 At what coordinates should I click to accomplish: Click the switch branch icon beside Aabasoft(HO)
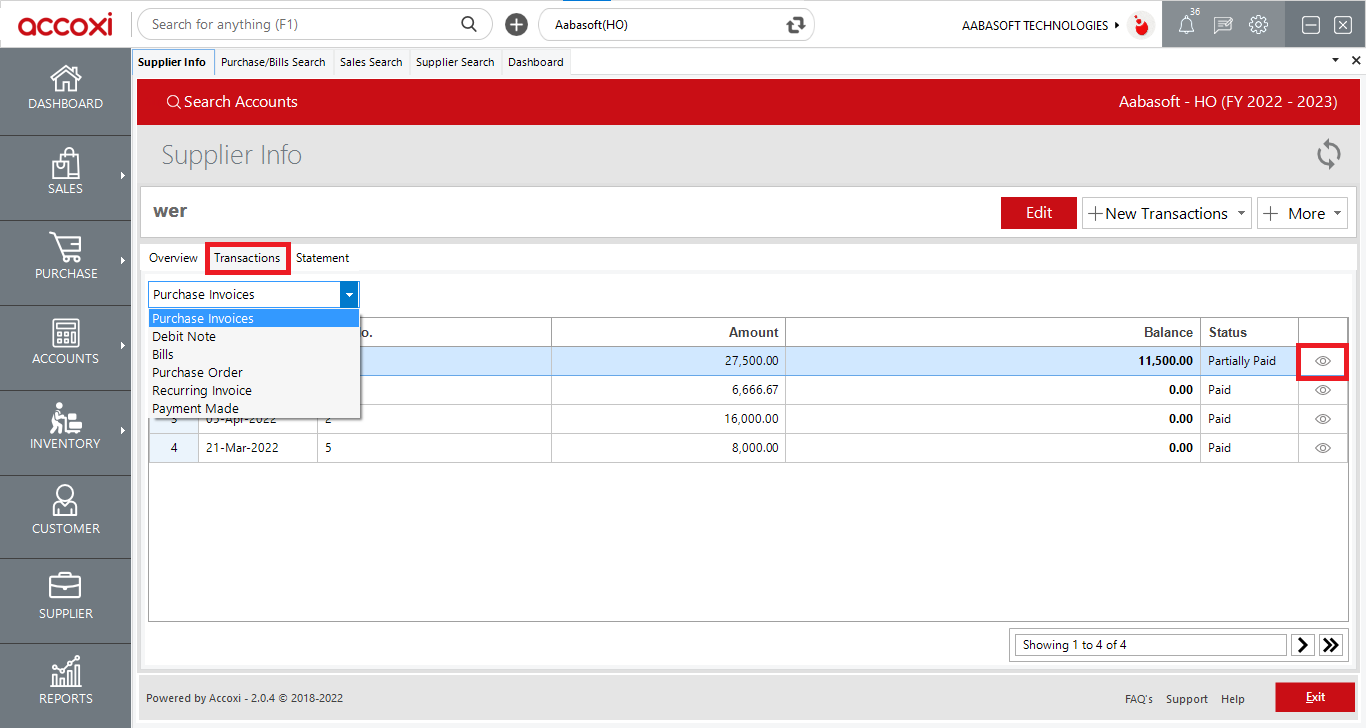pos(796,25)
